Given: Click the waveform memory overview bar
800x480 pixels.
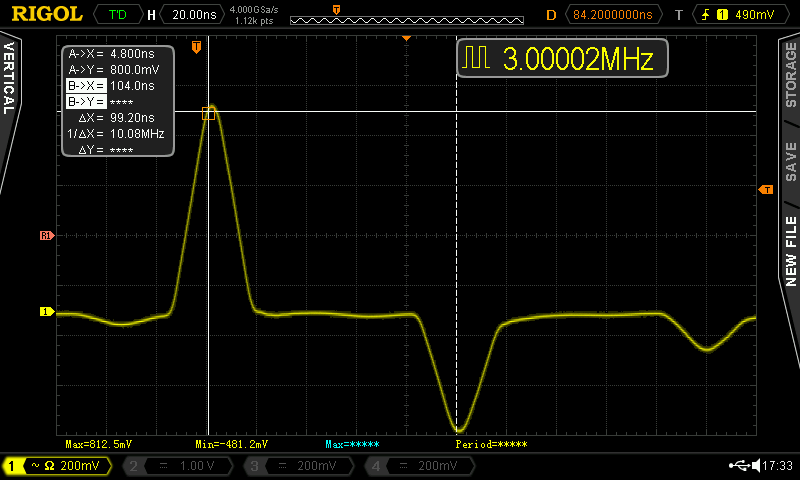Looking at the screenshot, I should point(407,20).
